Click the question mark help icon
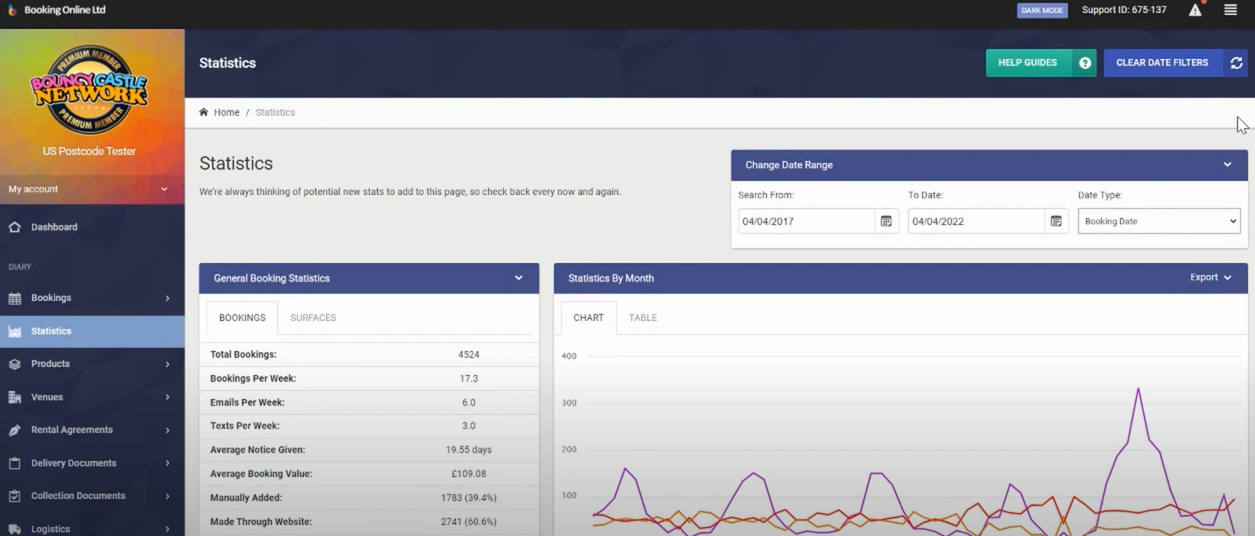The width and height of the screenshot is (1255, 536). tap(1085, 63)
